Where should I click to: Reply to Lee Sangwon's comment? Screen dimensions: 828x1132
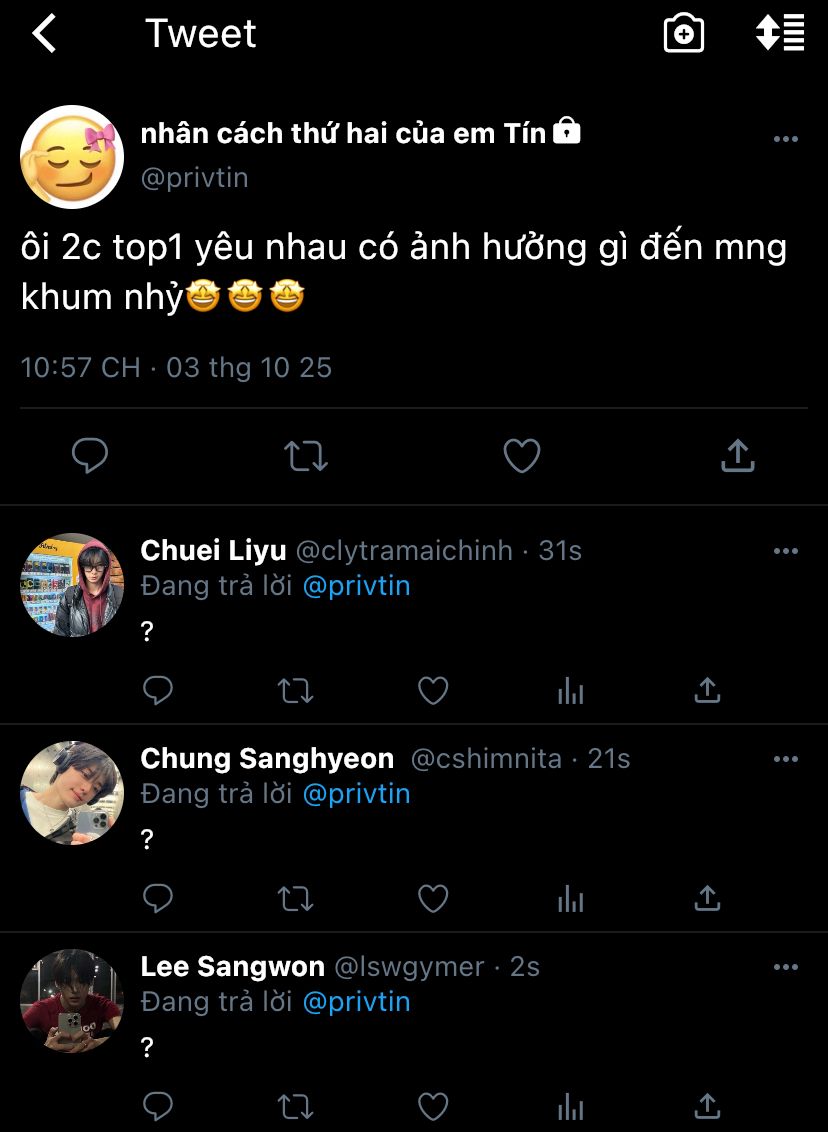tap(158, 1106)
